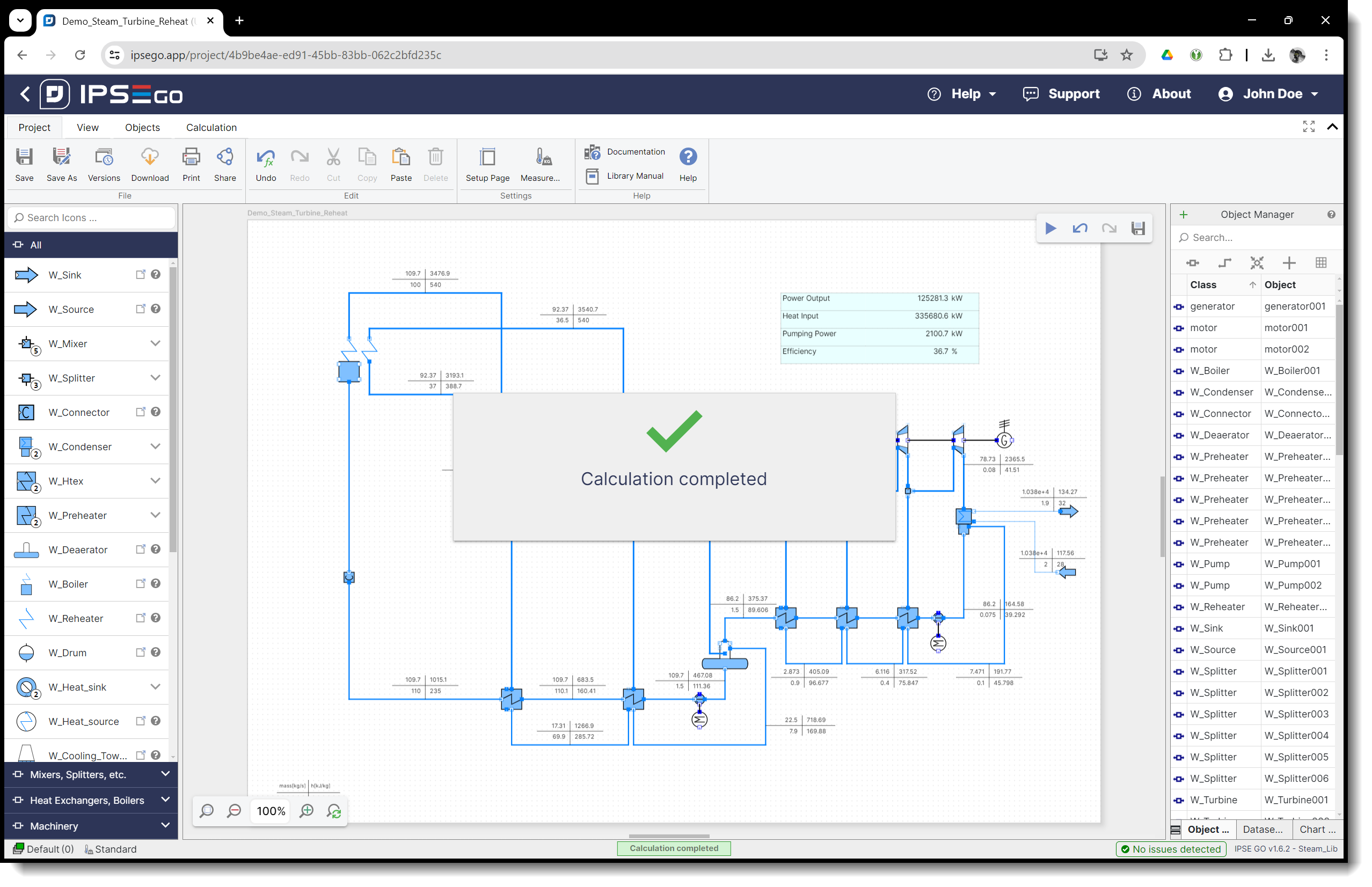Switch to the Calculation ribbon tab

pyautogui.click(x=211, y=127)
